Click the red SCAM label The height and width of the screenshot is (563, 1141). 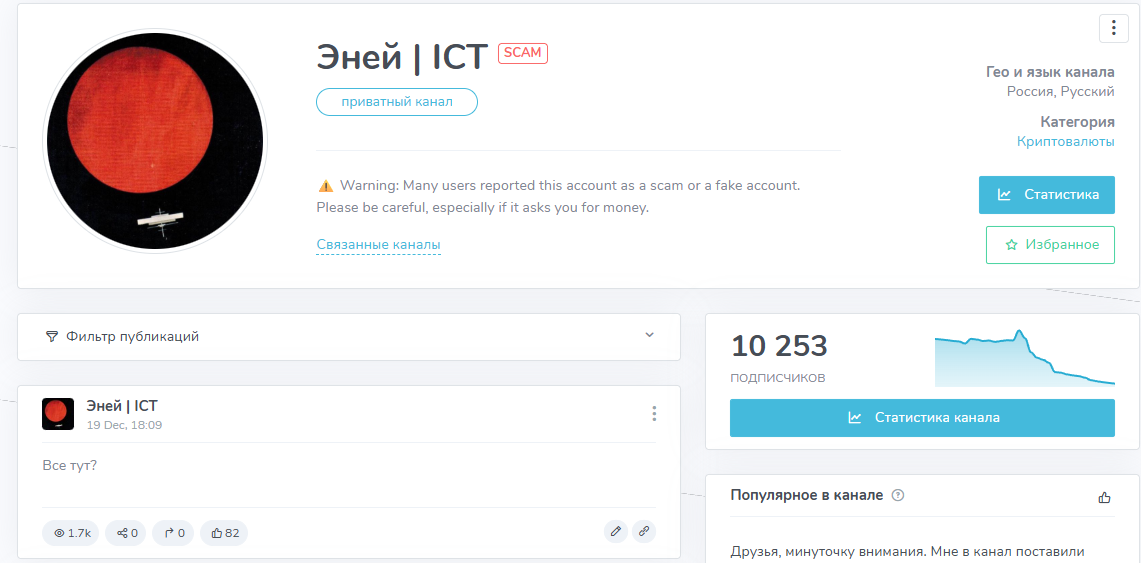point(522,54)
